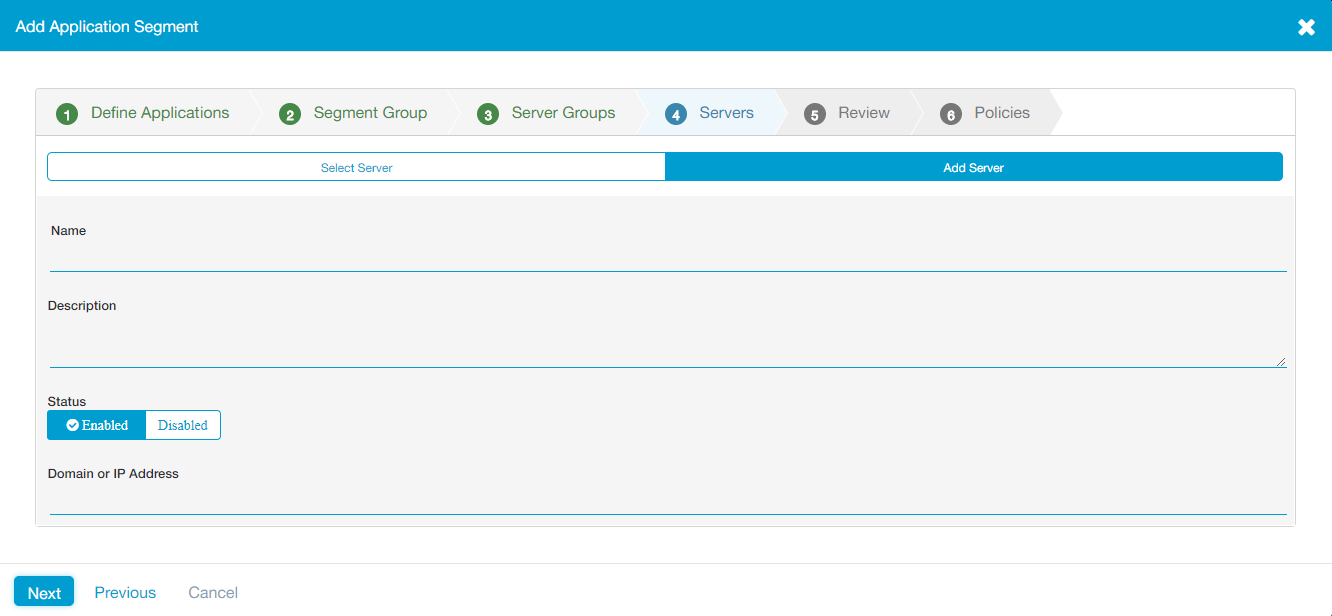Click Cancel to abort the wizard

click(213, 593)
